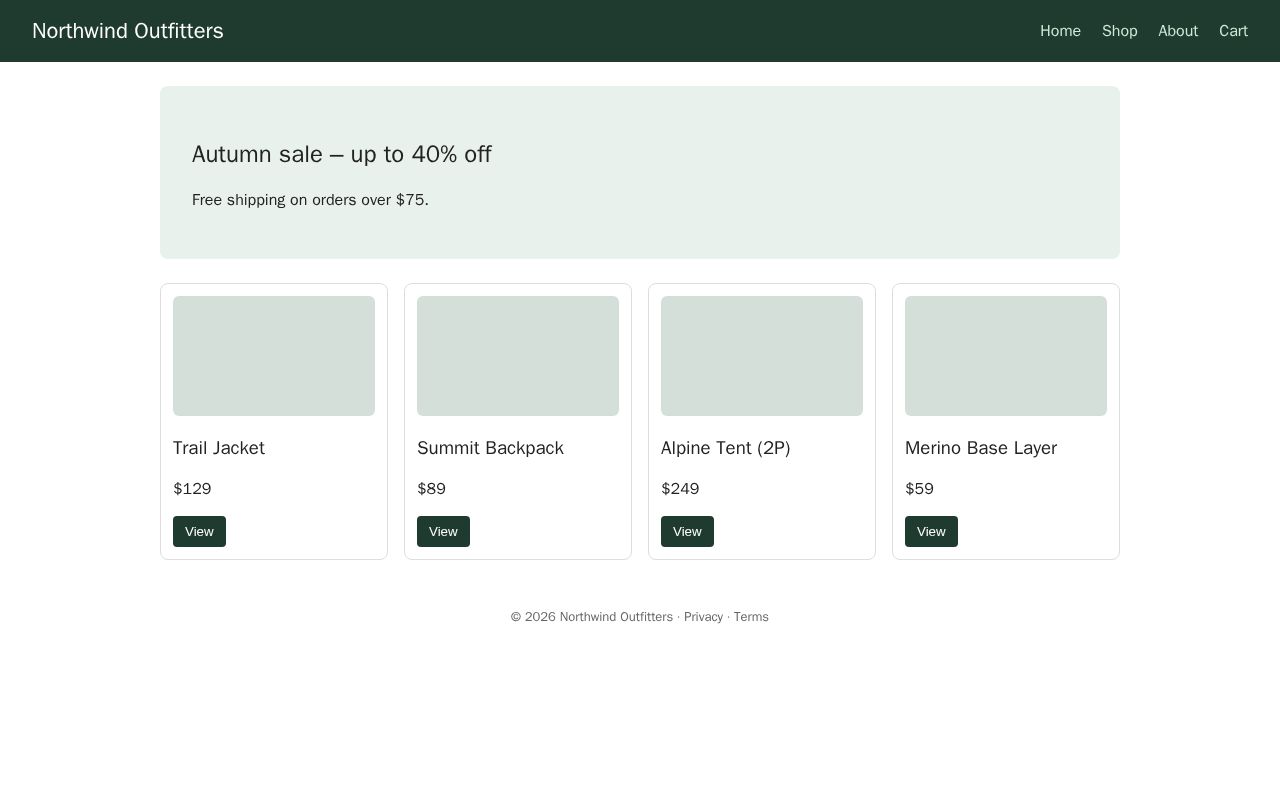Open the Terms link in the footer
This screenshot has width=1280, height=800.
pos(751,617)
